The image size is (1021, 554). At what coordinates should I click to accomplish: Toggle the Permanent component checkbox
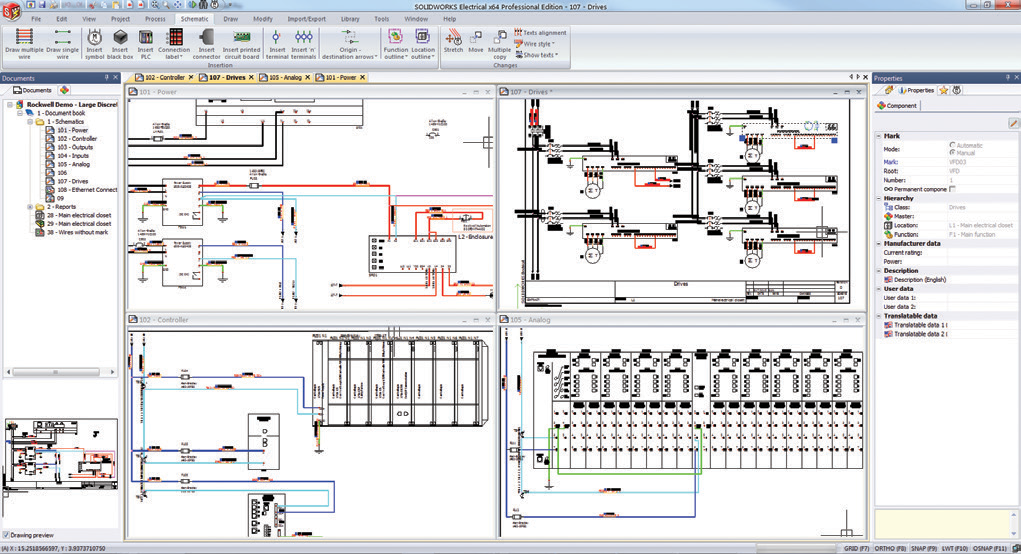point(952,188)
